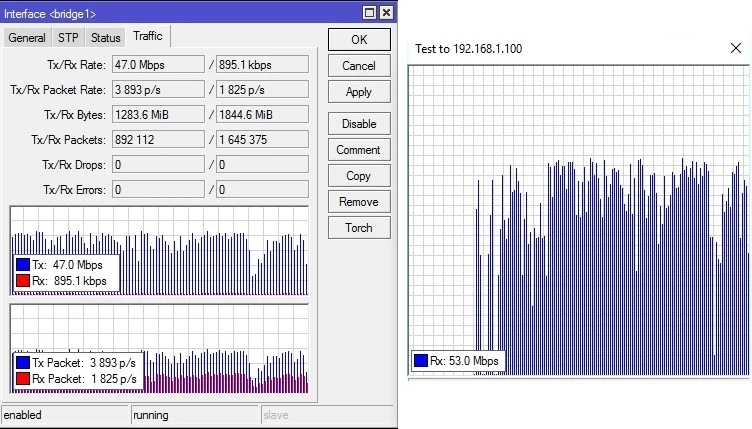Open the STP tab
The height and width of the screenshot is (429, 752).
(68, 38)
